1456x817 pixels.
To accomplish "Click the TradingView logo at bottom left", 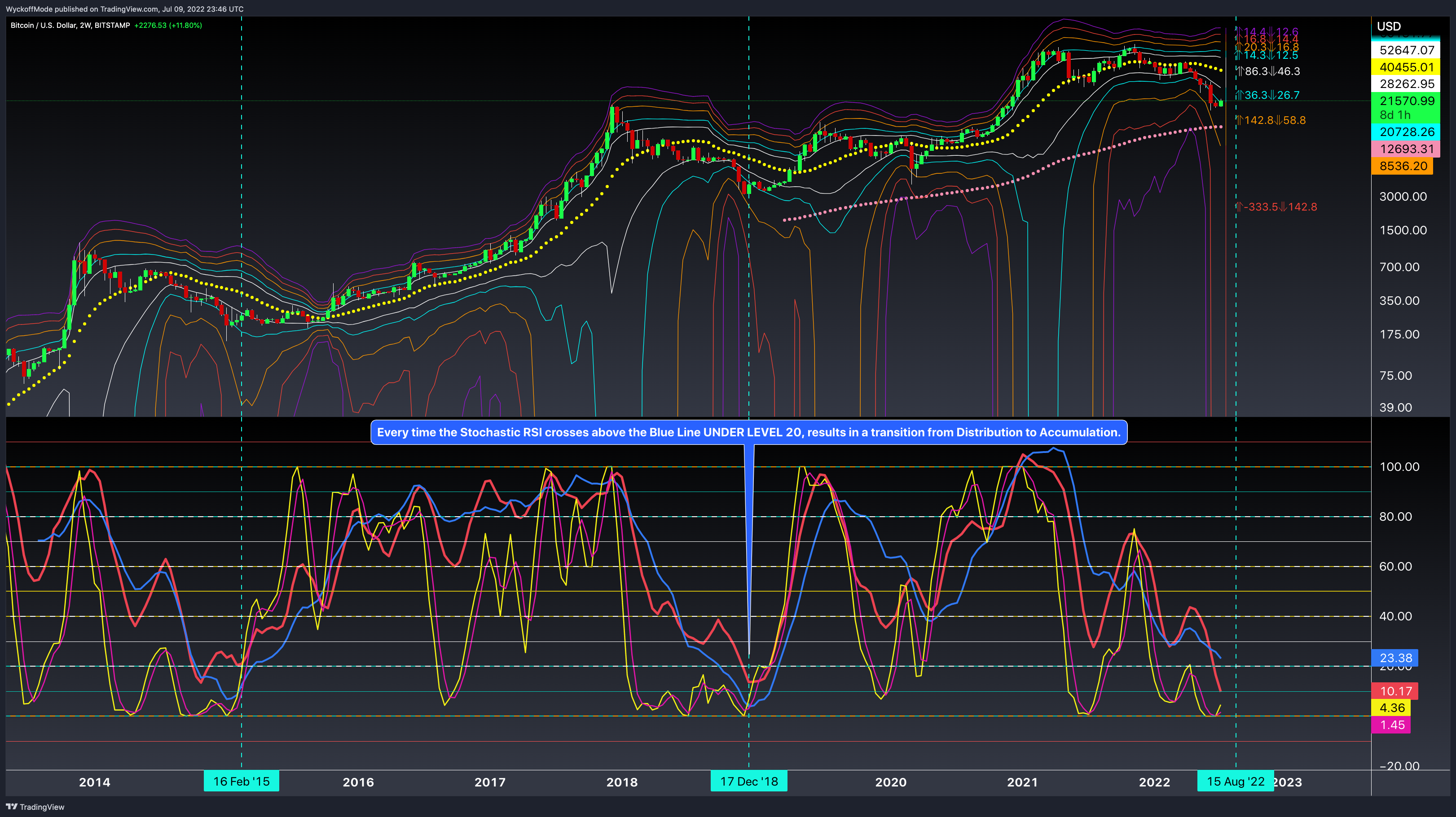I will 35,807.
